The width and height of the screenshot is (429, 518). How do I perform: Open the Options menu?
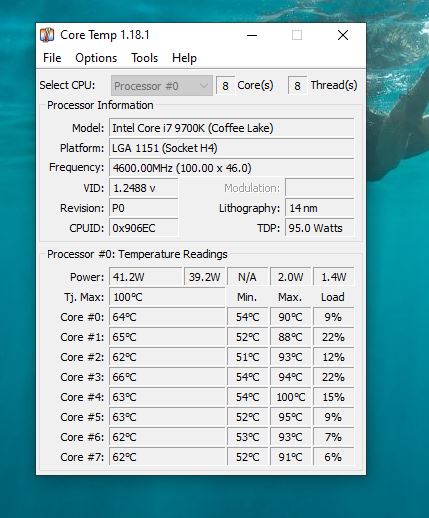96,58
